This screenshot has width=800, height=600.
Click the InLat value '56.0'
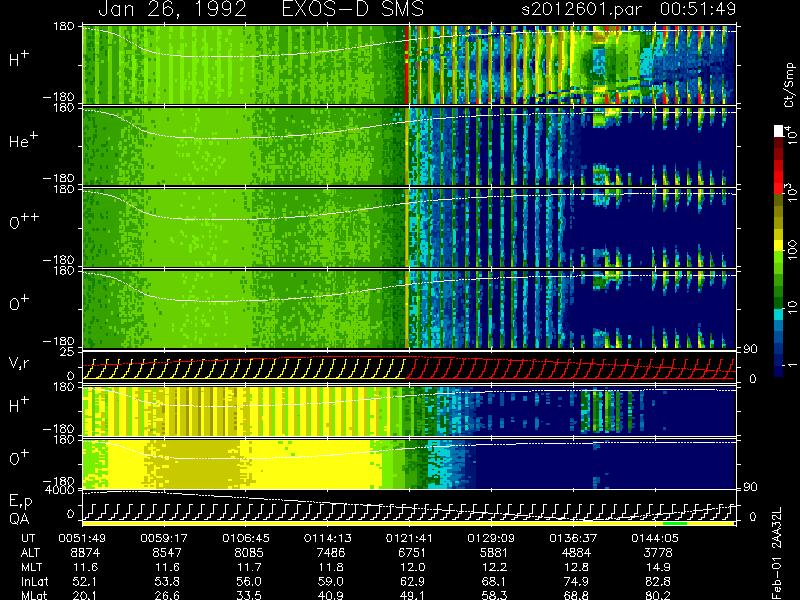click(249, 582)
